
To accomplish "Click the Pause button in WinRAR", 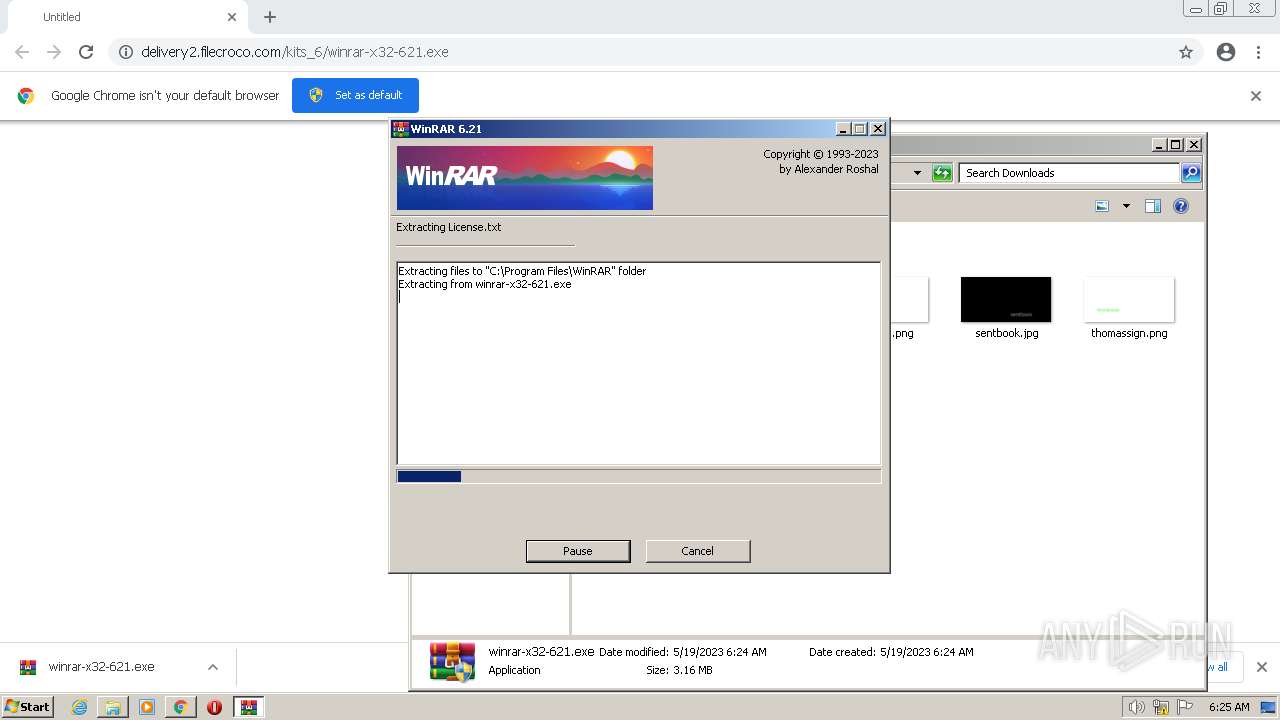I will (x=578, y=551).
